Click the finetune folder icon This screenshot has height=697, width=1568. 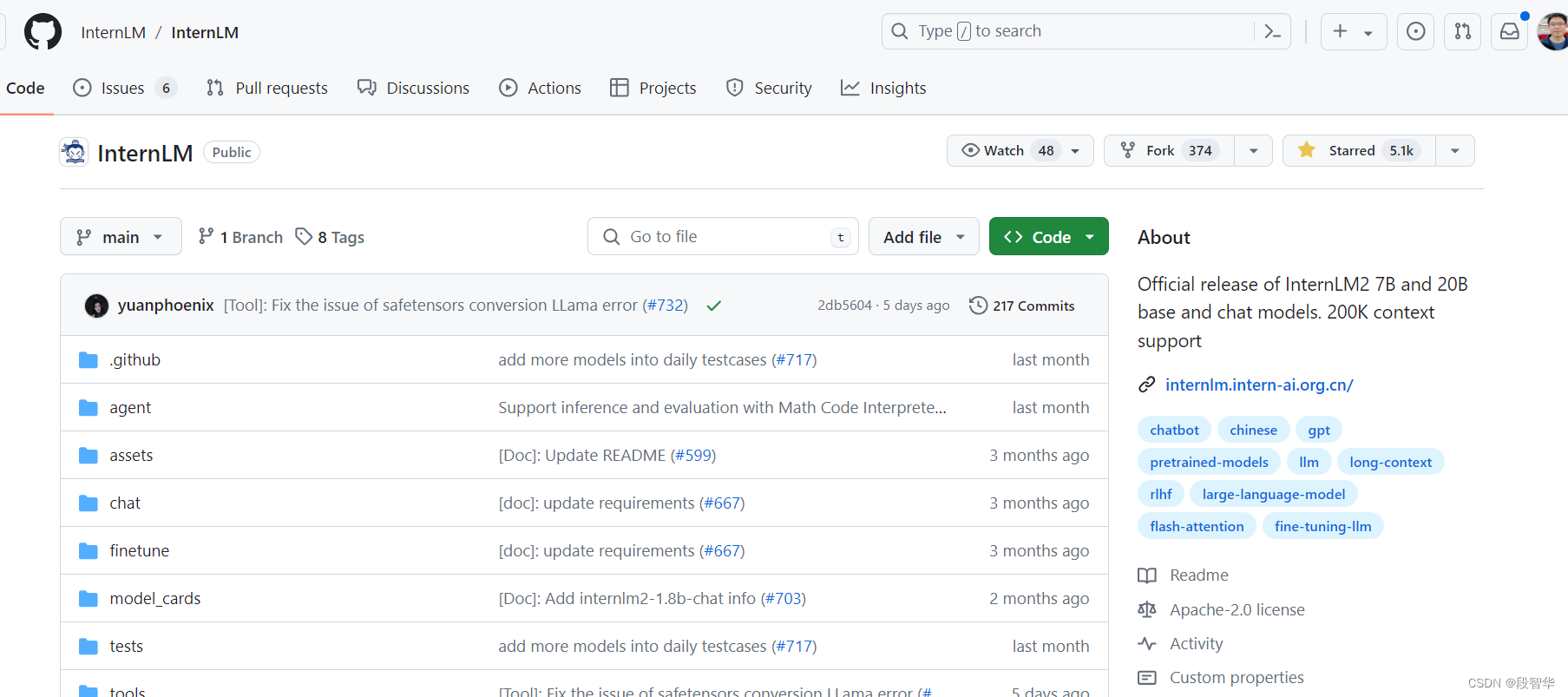pyautogui.click(x=89, y=551)
